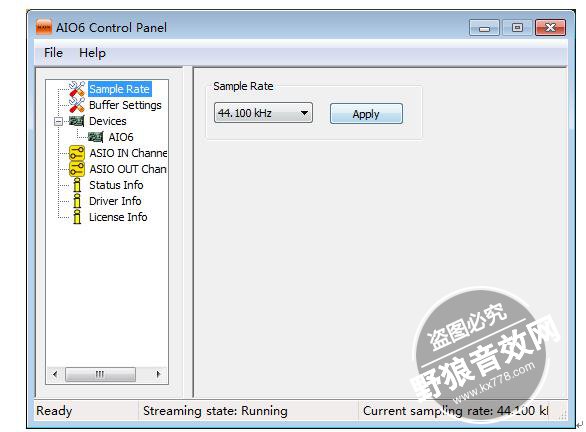Click the ASIO OUT Channels yellow icon
Screen dimensions: 586x432
pos(77,169)
